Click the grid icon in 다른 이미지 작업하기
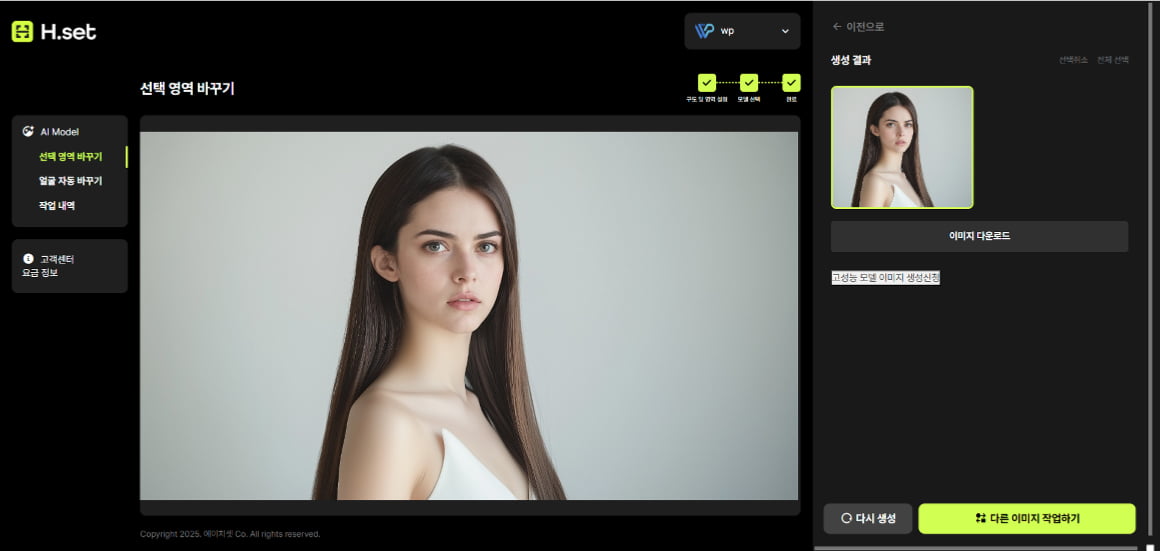Viewport: 1160px width, 551px height. tap(980, 519)
